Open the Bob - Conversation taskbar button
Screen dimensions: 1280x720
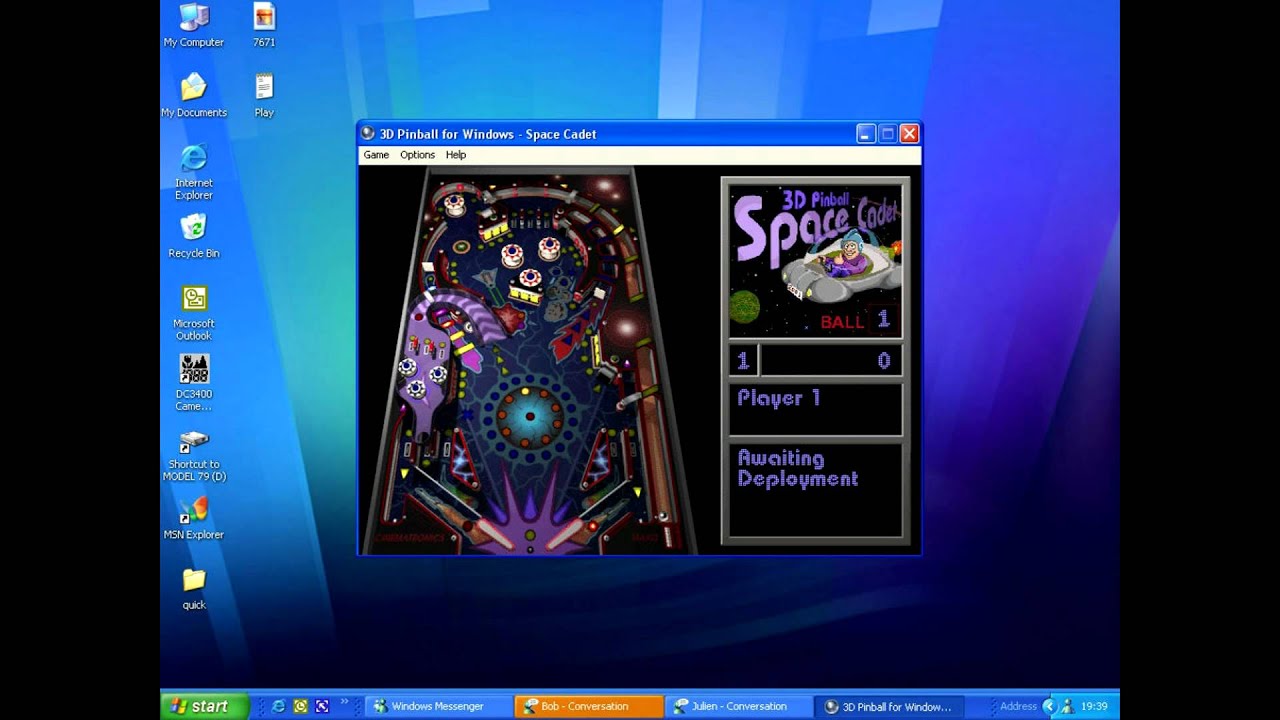click(x=589, y=706)
